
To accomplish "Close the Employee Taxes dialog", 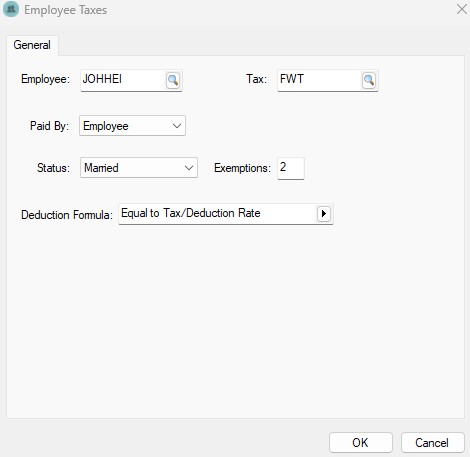I will point(462,9).
